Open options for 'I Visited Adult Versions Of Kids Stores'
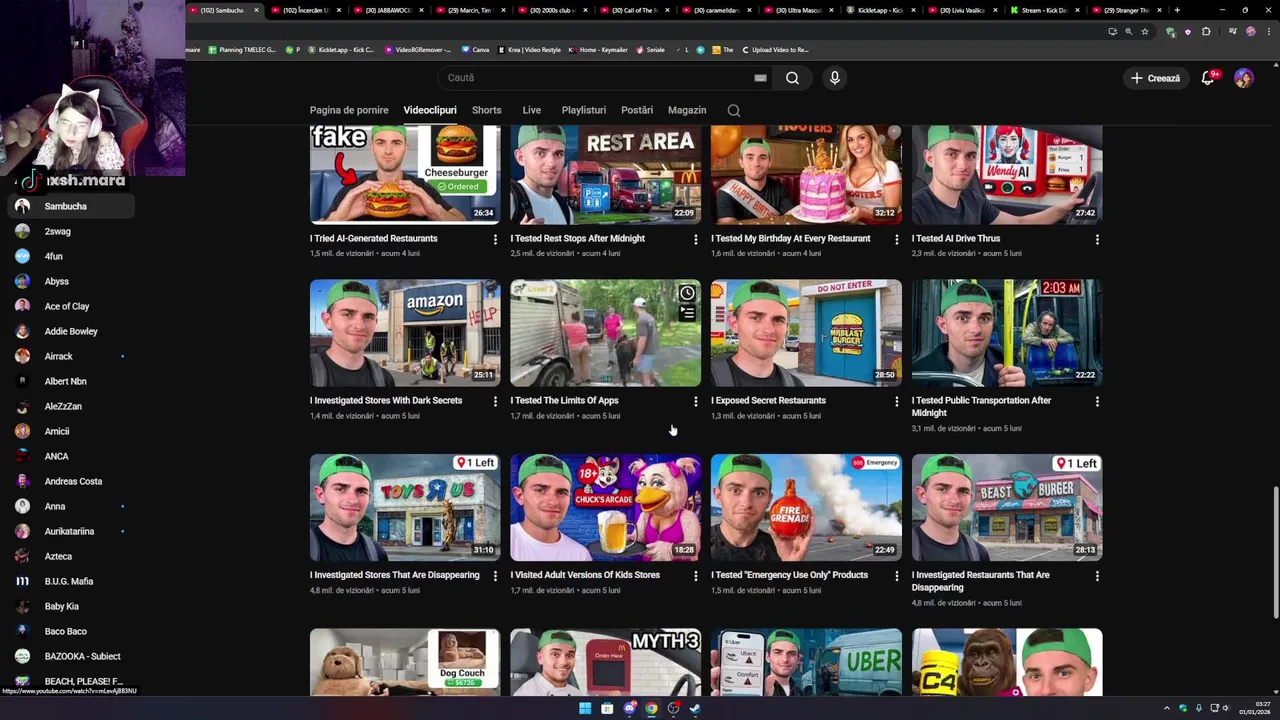Viewport: 1280px width, 720px height. pos(696,576)
